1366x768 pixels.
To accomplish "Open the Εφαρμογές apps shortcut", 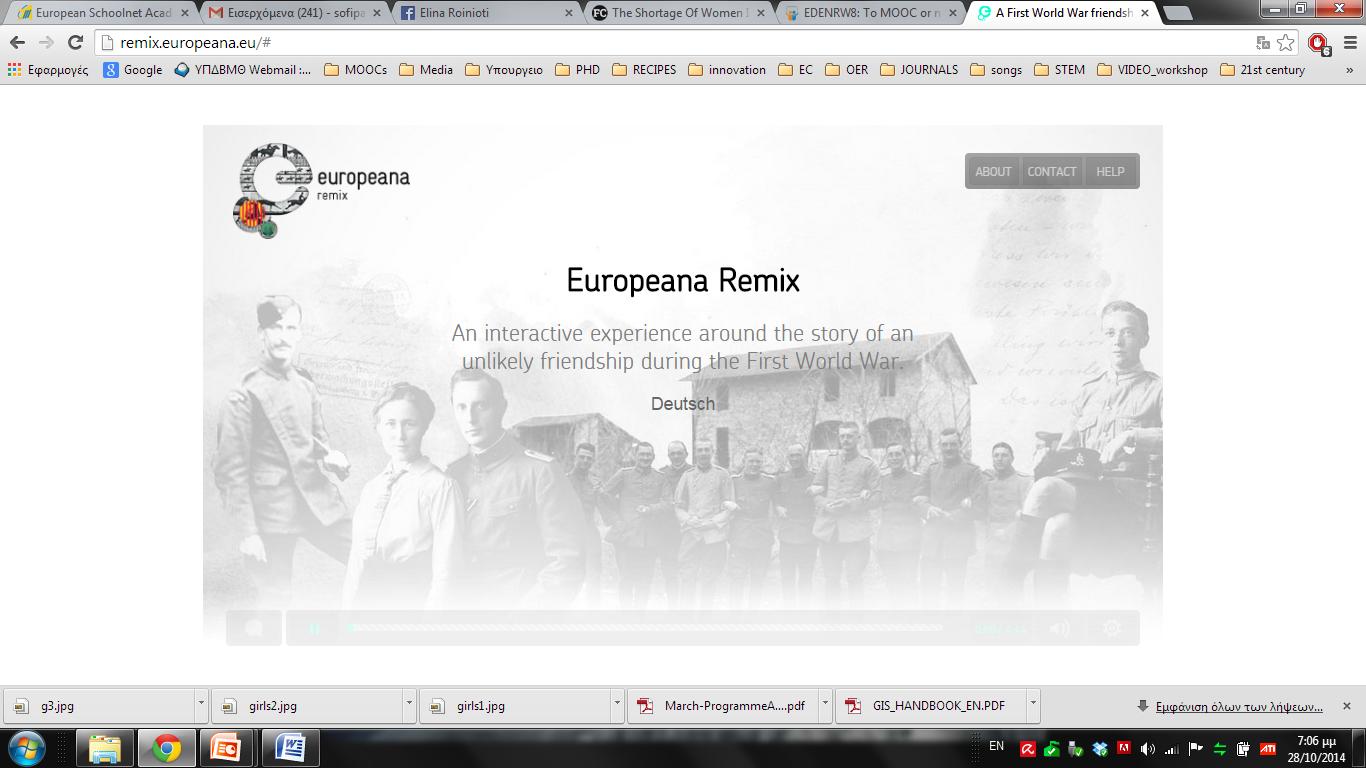I will coord(47,70).
